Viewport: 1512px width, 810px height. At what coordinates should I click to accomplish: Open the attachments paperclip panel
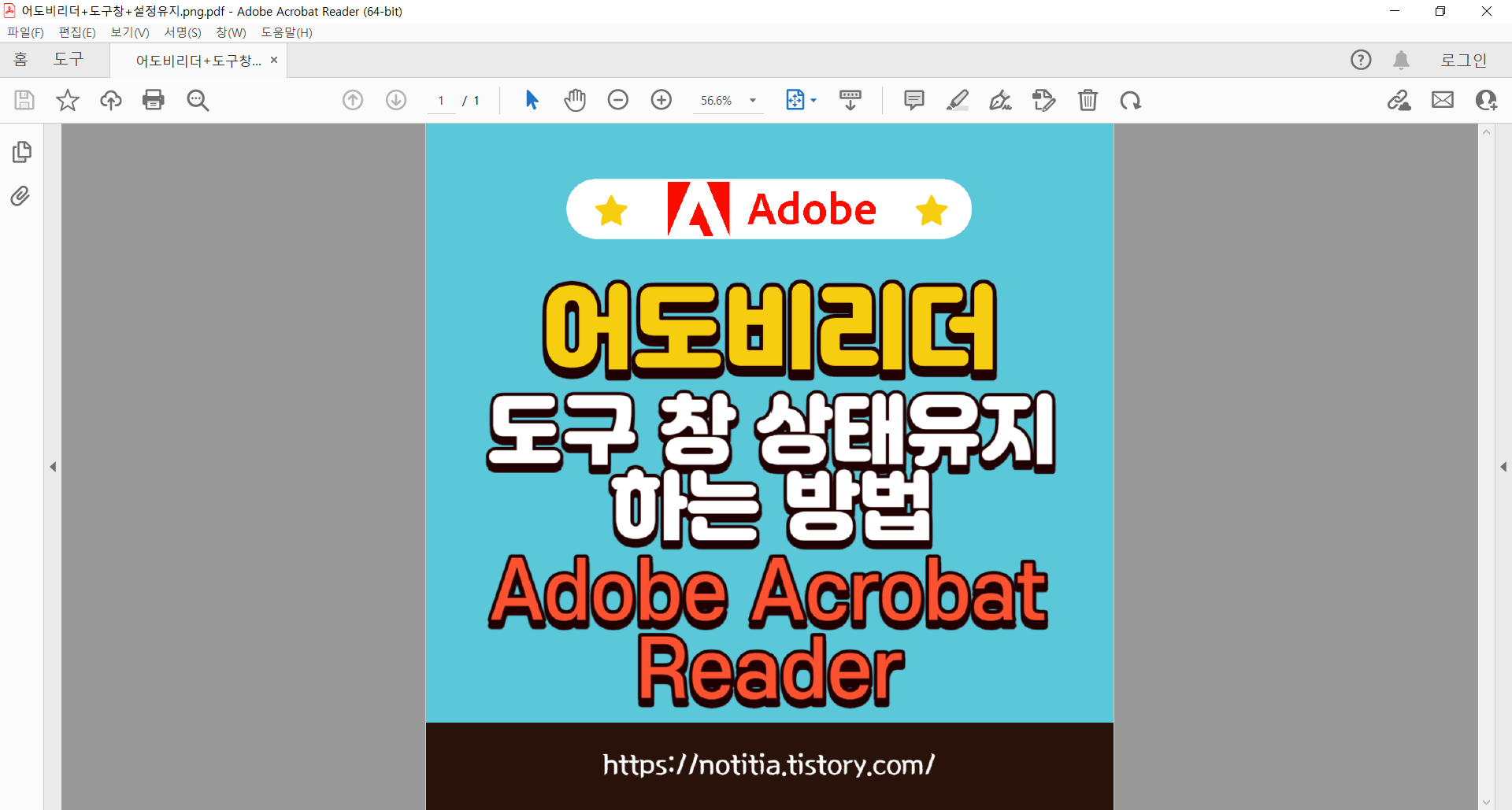tap(21, 195)
